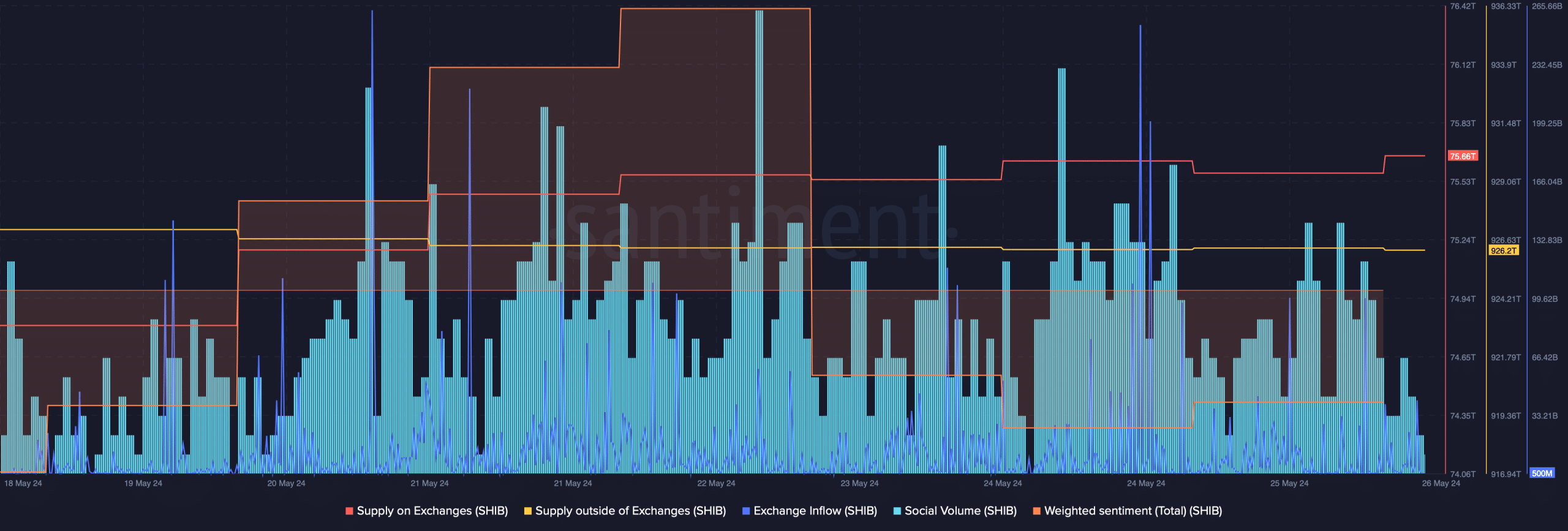Click the yellow 926.2T current value tag

click(x=1504, y=250)
